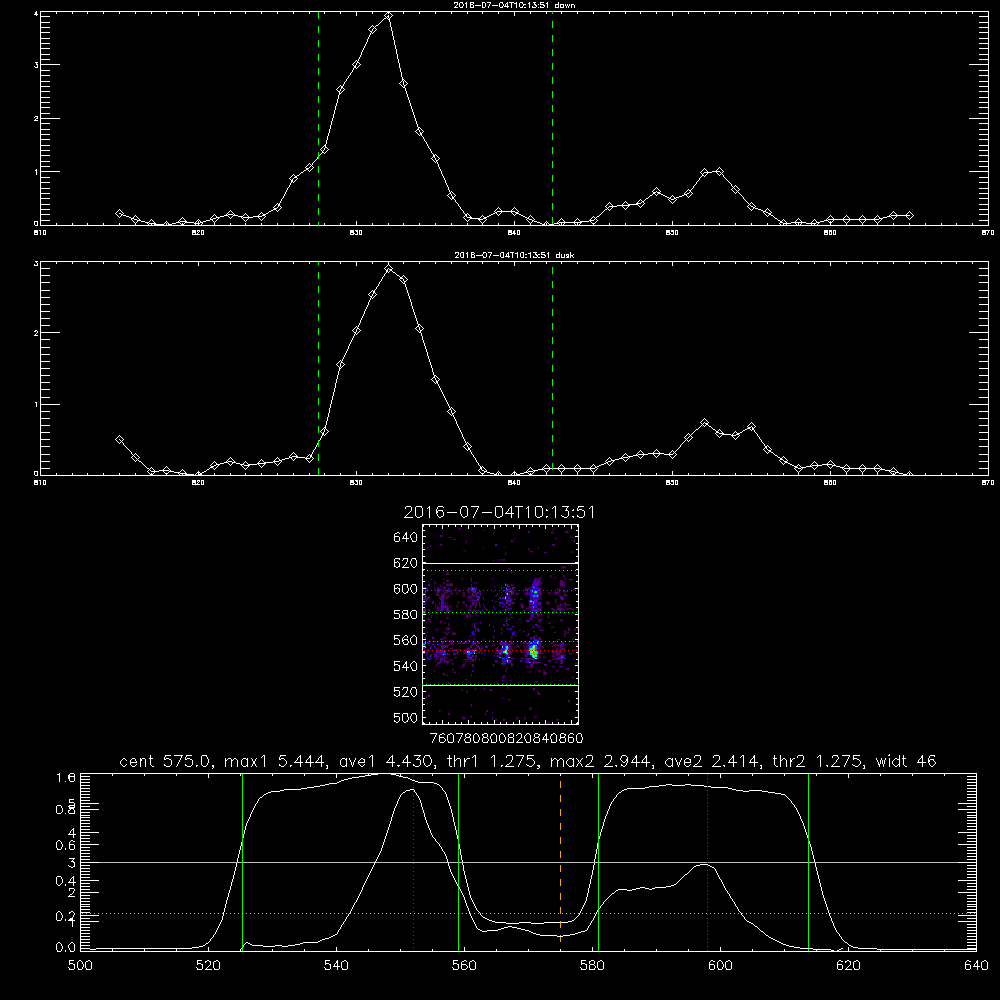1000x1000 pixels.
Task: Click heatmap y-axis label 500
Action: (406, 717)
